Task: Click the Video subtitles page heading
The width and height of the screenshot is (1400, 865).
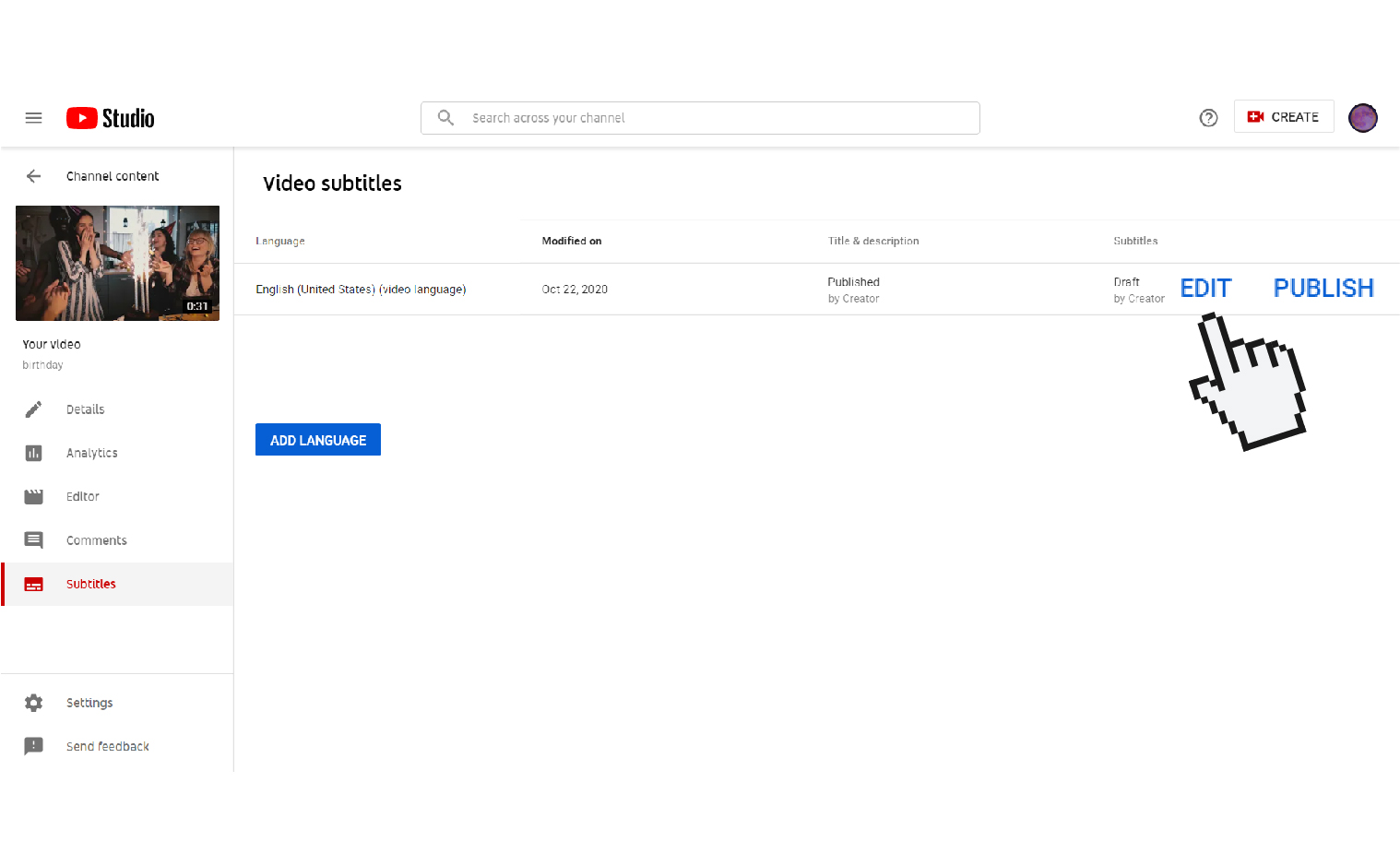Action: [x=332, y=184]
